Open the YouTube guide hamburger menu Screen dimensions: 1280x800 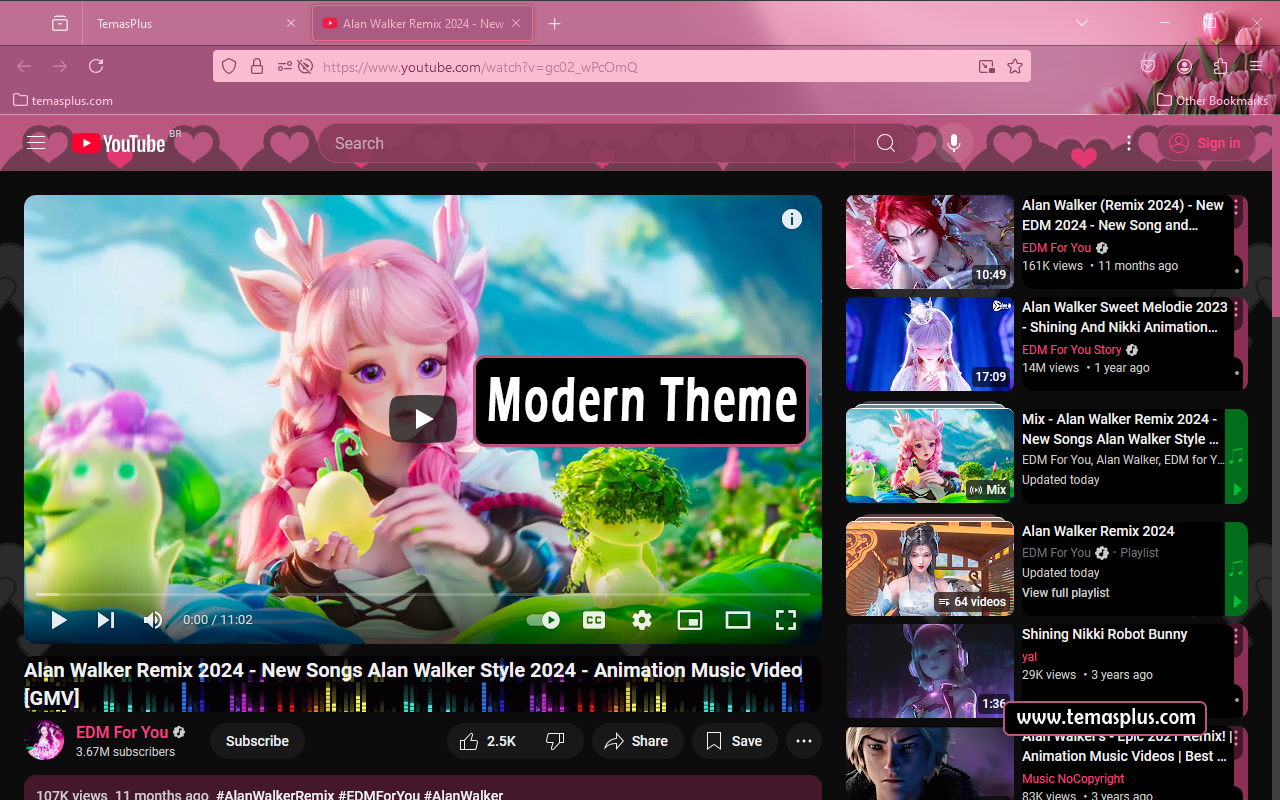point(36,143)
